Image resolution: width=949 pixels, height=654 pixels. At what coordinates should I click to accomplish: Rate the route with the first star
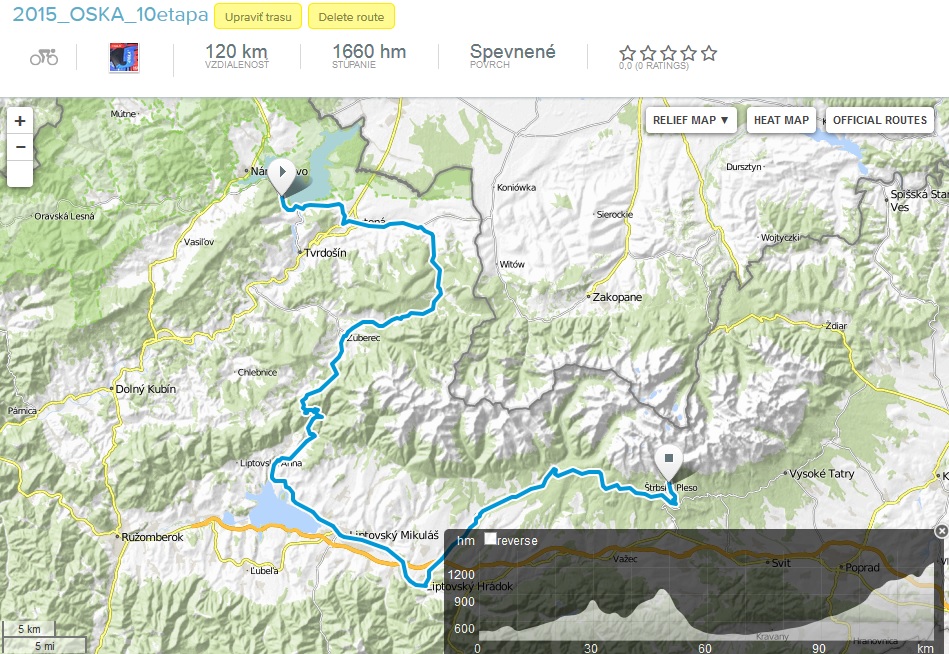pyautogui.click(x=628, y=53)
